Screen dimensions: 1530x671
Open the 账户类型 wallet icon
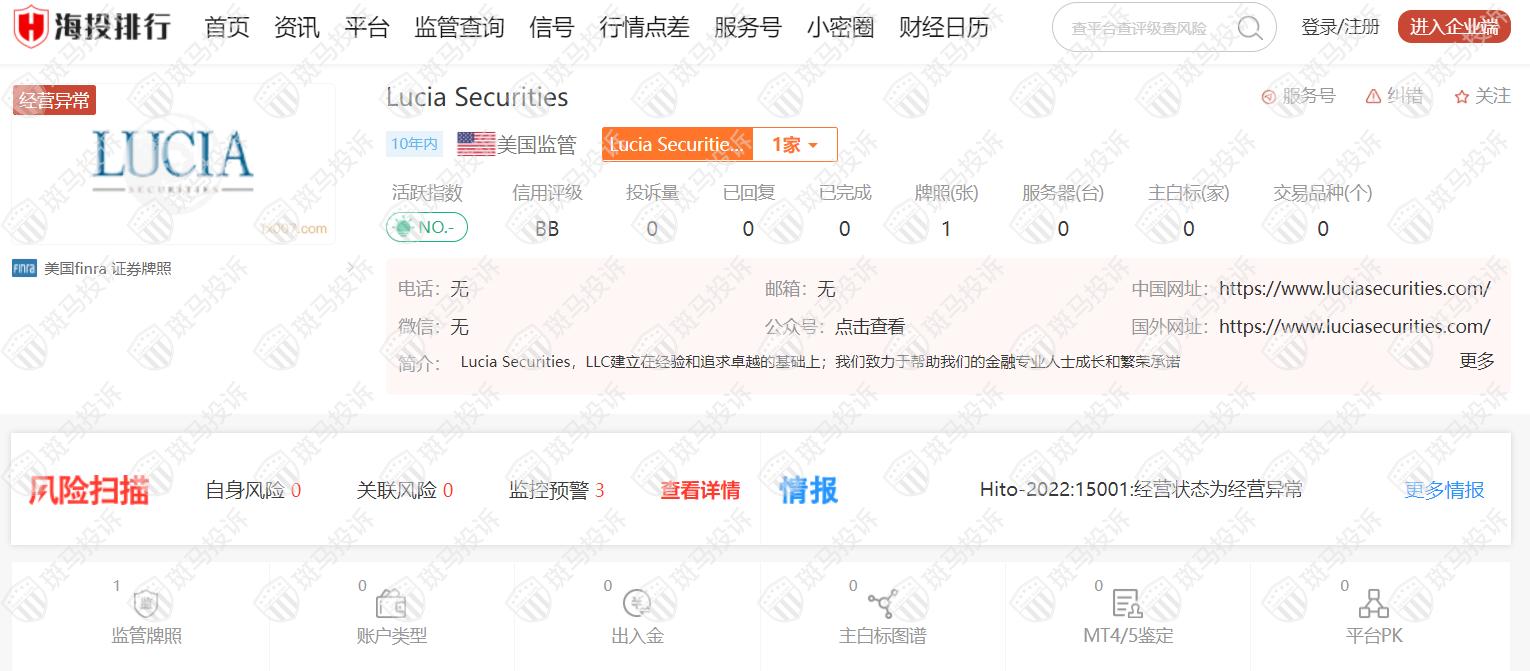tap(391, 604)
